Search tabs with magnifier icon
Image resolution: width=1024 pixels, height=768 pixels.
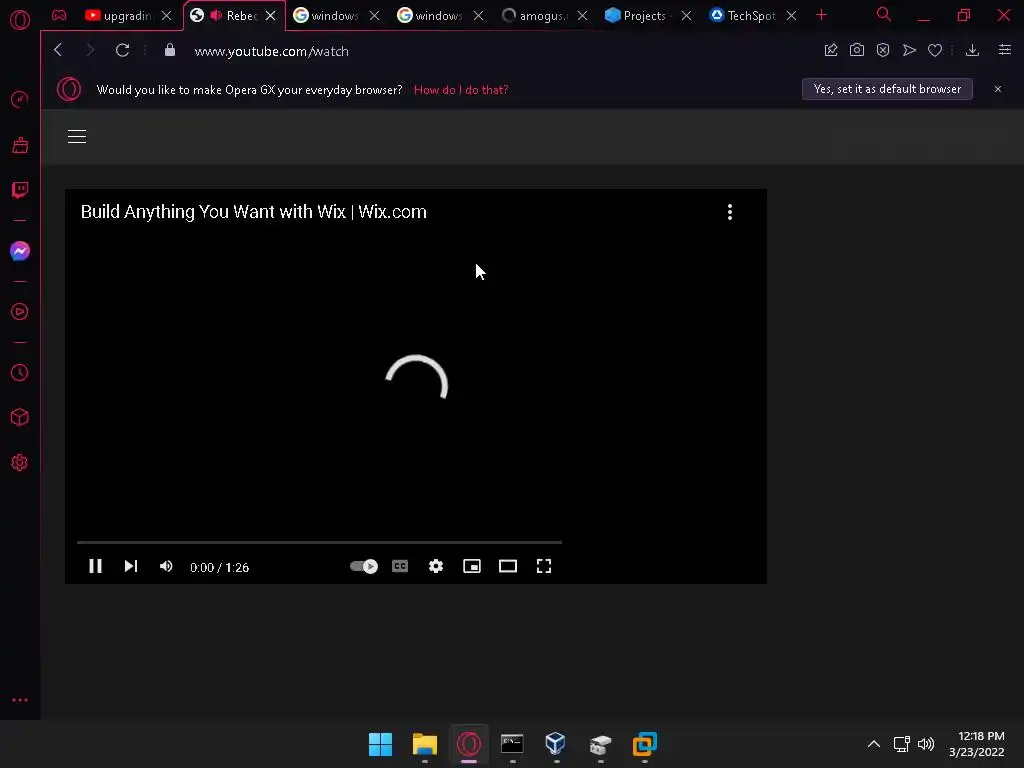click(884, 14)
